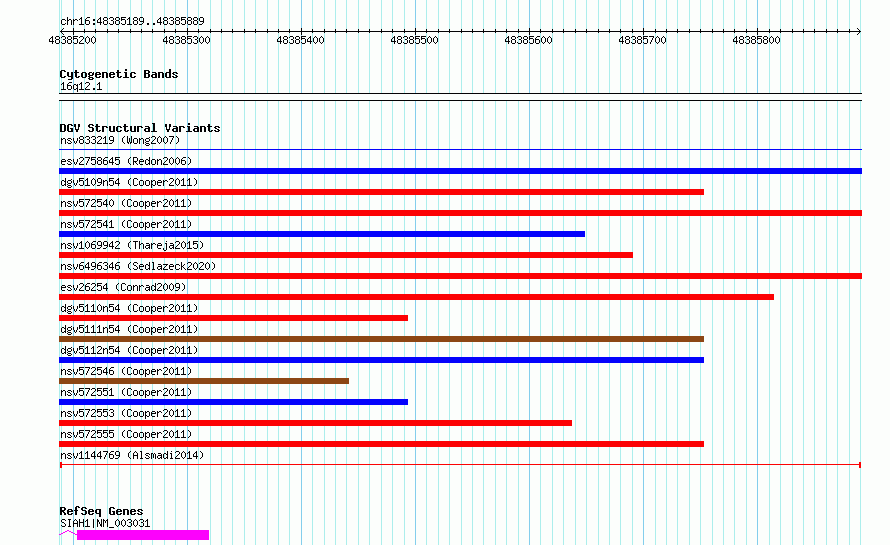
Task: Select nsv1069942 (Thareja2015) variant label
Action: (x=132, y=245)
